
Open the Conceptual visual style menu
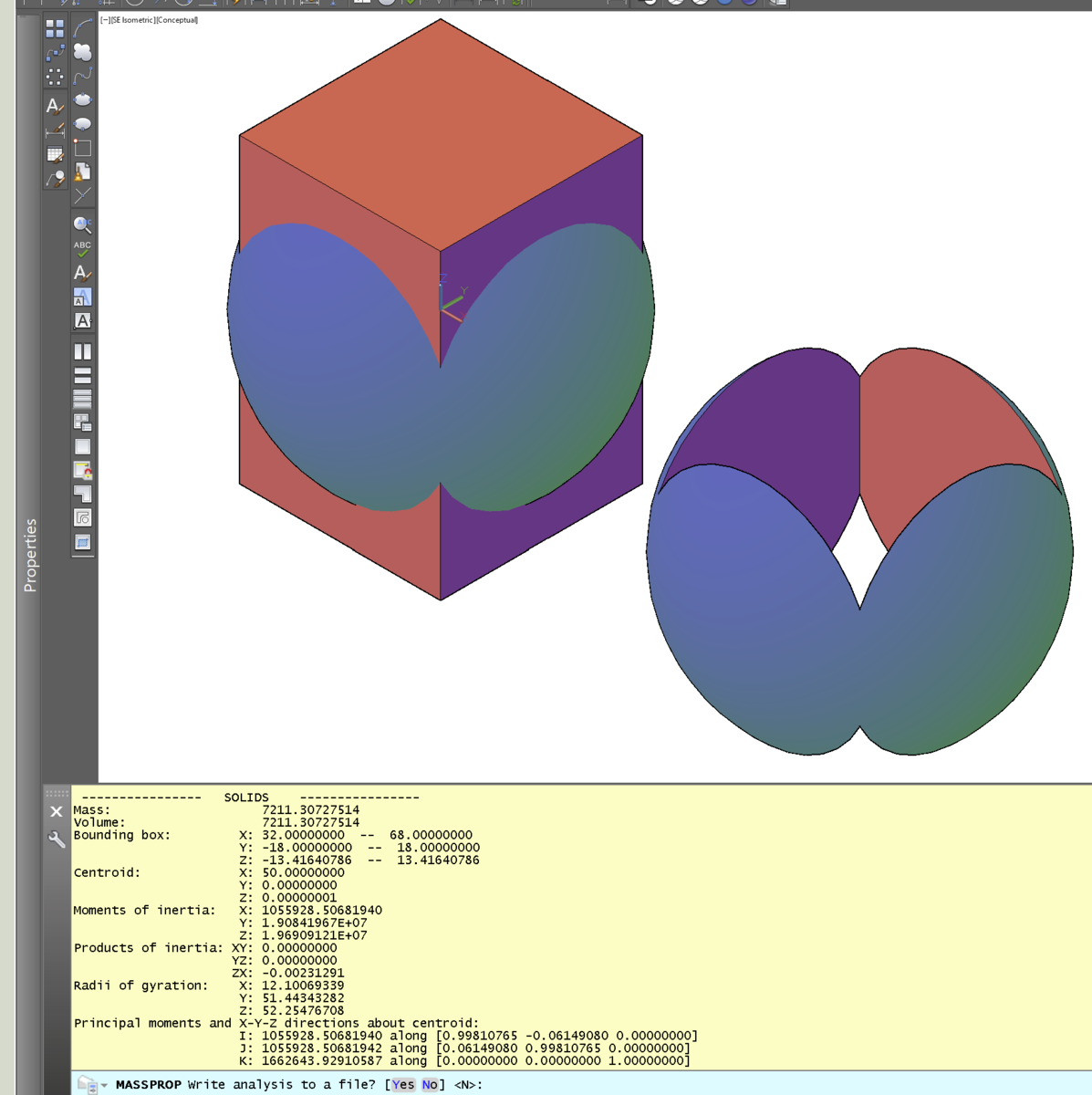176,20
